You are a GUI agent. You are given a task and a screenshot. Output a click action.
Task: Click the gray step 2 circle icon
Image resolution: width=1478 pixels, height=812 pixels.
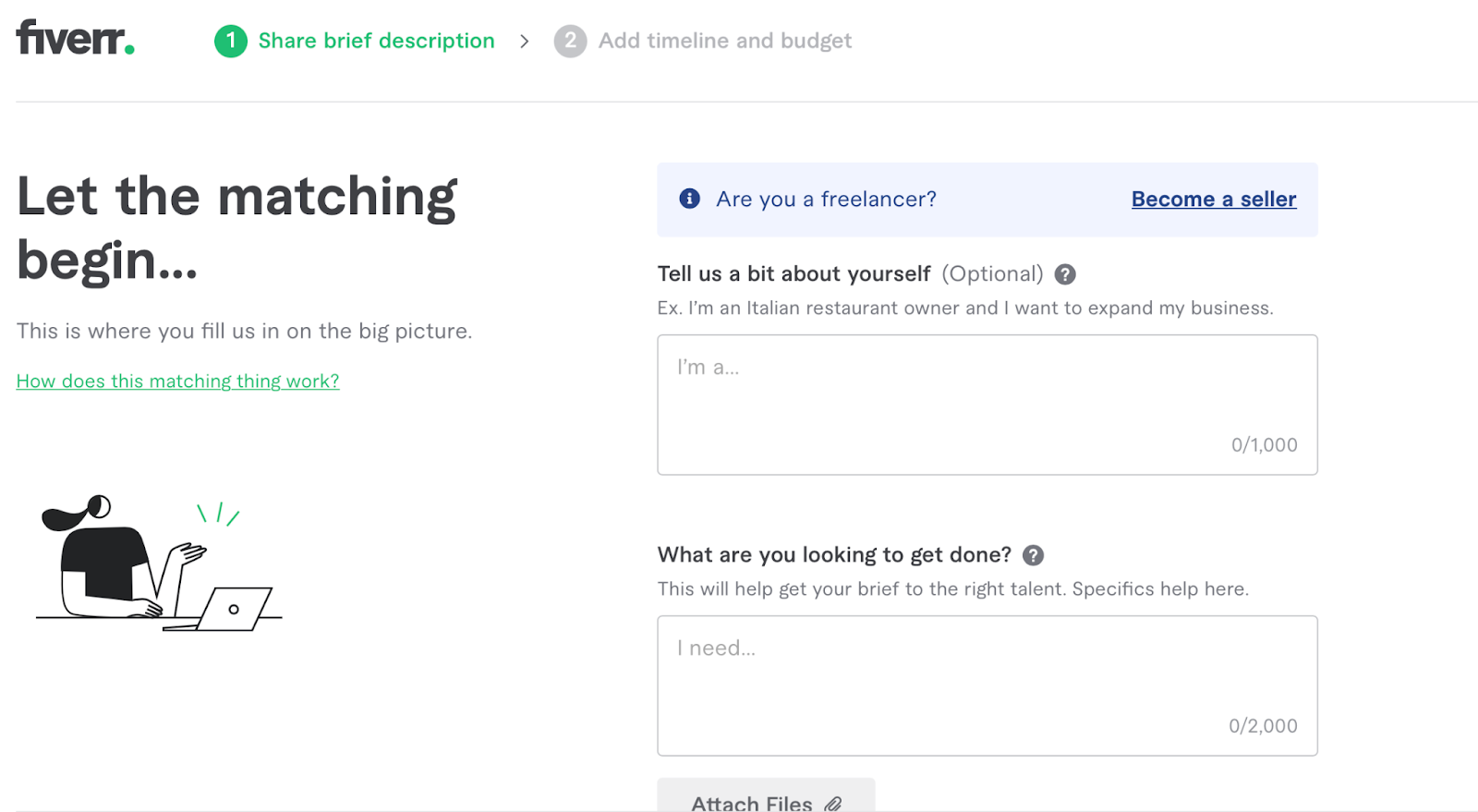coord(570,41)
